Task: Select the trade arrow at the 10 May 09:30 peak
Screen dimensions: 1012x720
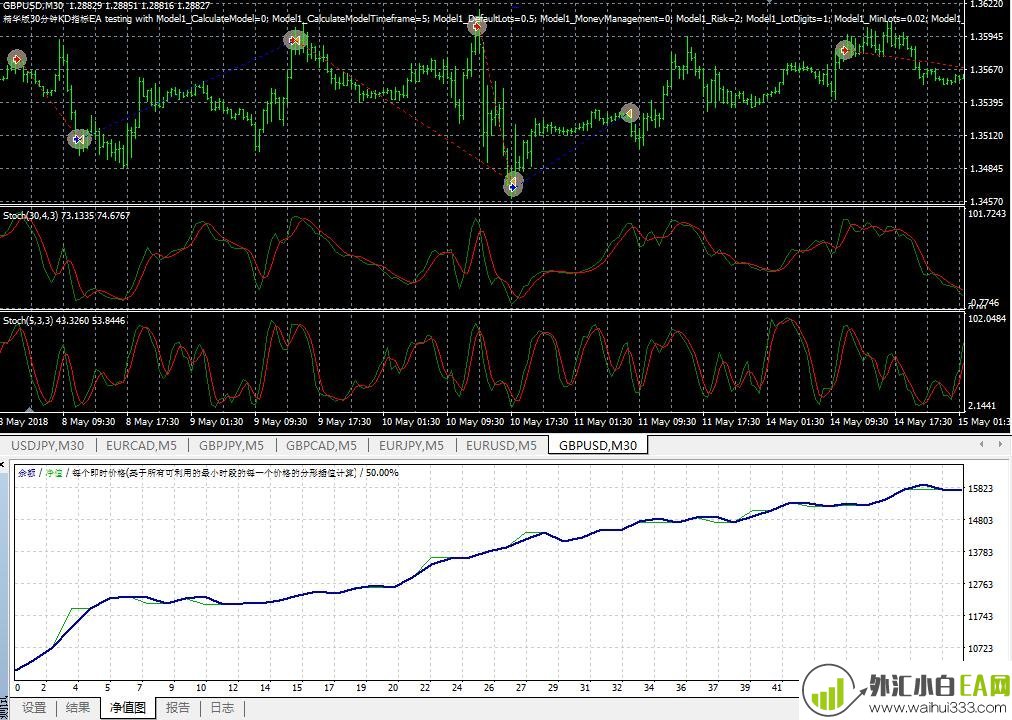Action: point(476,26)
